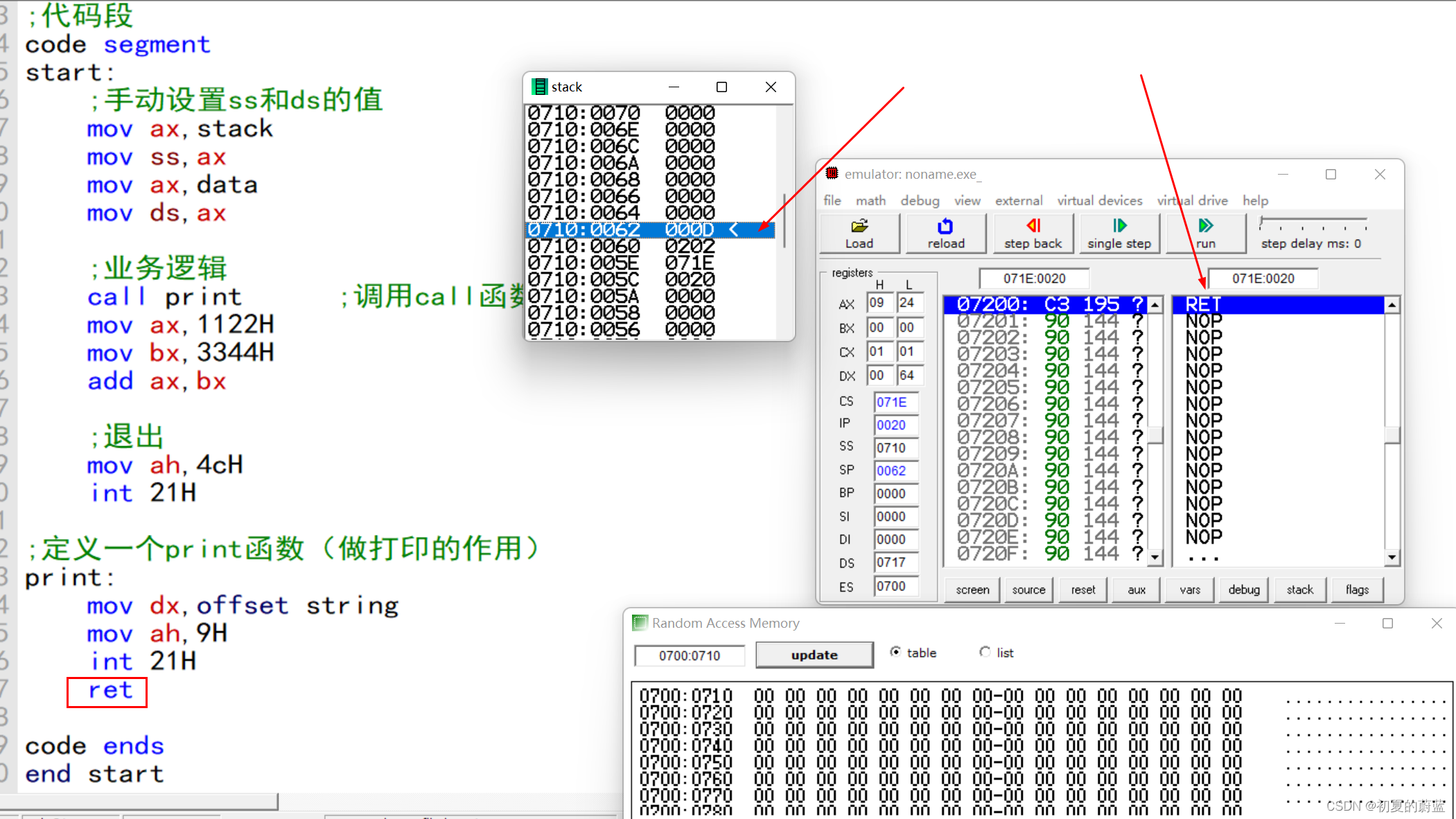The height and width of the screenshot is (819, 1456).
Task: Click the update button
Action: tap(814, 655)
